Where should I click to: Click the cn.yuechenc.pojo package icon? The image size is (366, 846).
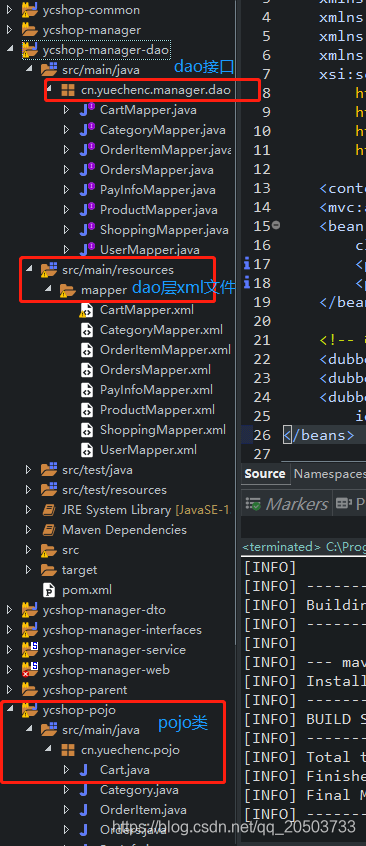click(68, 750)
